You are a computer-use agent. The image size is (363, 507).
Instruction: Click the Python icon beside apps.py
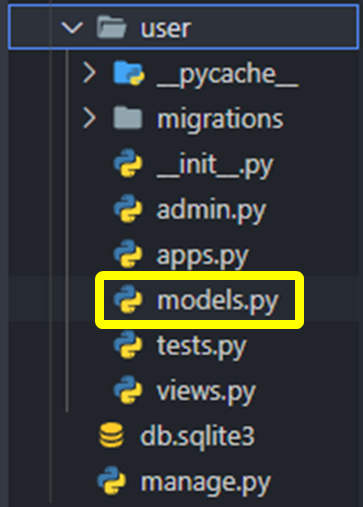128,254
